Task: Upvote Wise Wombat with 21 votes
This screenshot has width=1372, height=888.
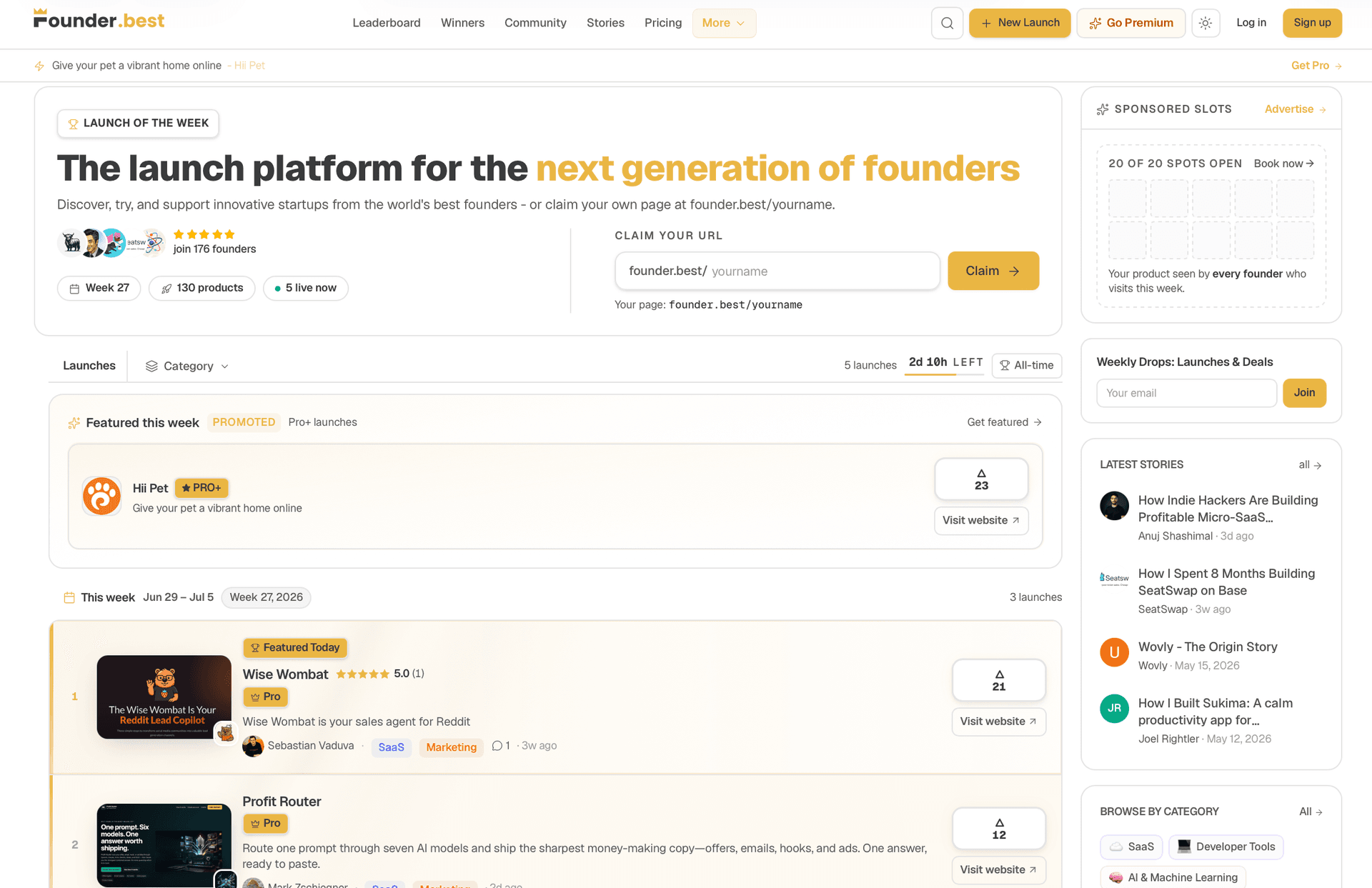Action: point(998,680)
